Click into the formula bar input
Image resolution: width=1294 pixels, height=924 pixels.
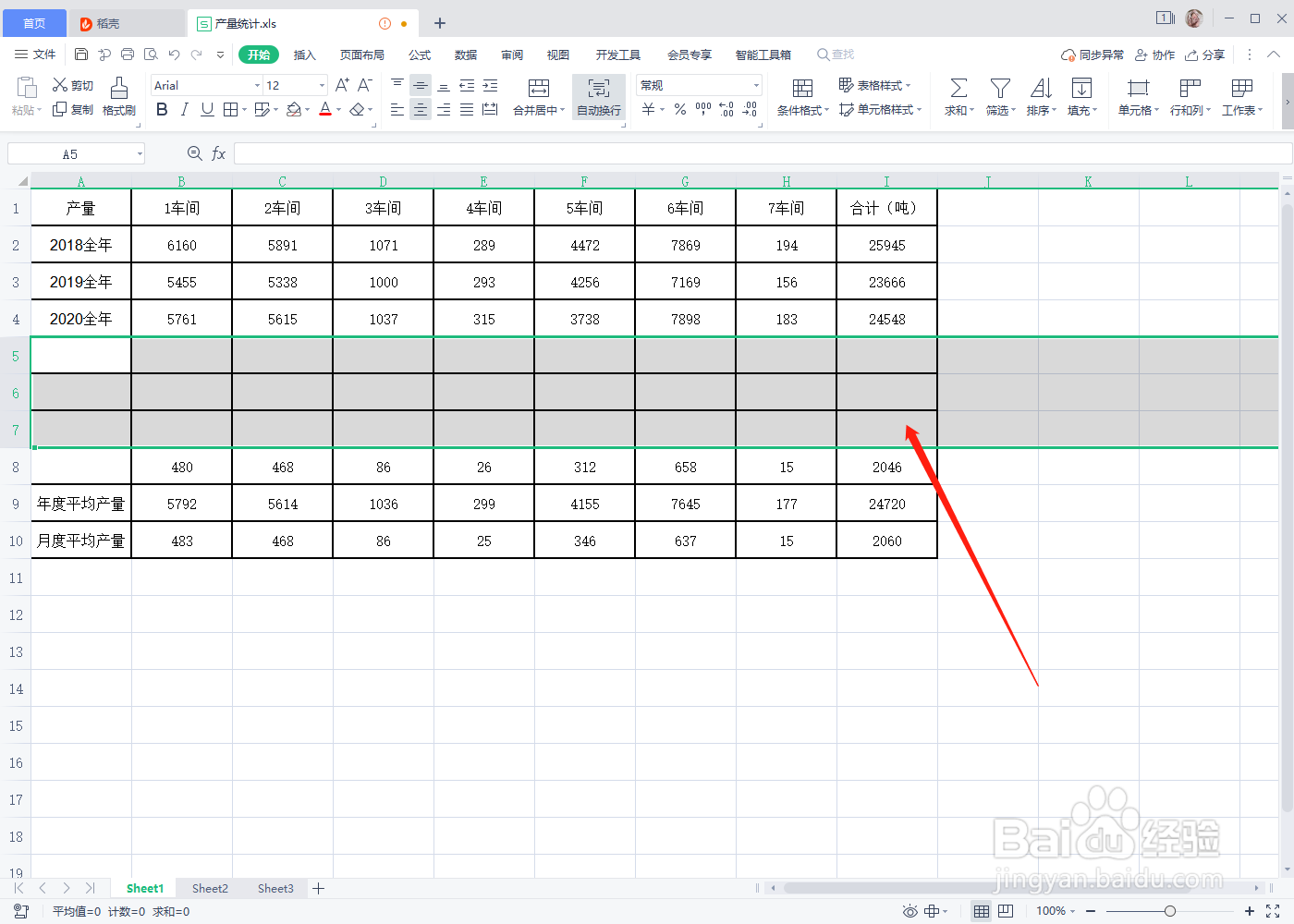tap(763, 153)
